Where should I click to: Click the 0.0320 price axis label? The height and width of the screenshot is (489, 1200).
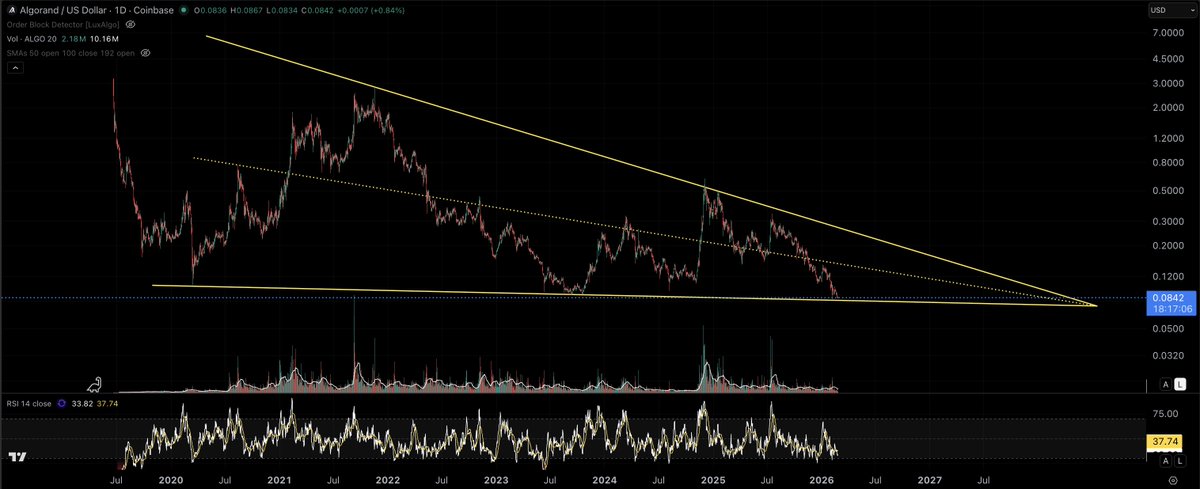point(1168,355)
